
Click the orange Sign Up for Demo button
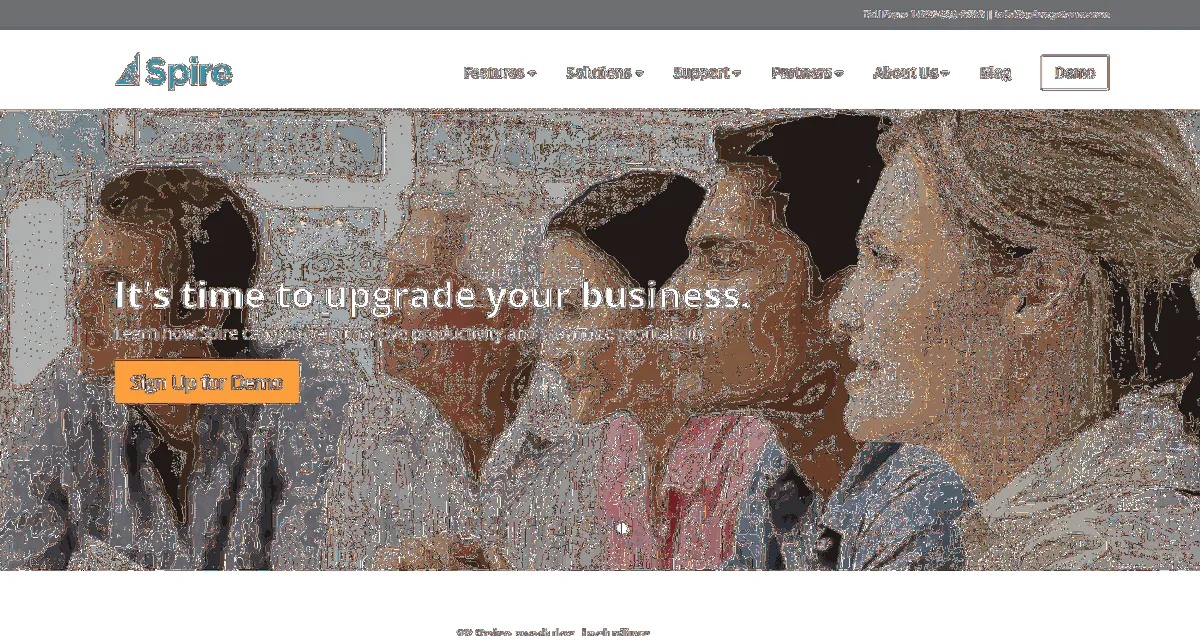207,382
